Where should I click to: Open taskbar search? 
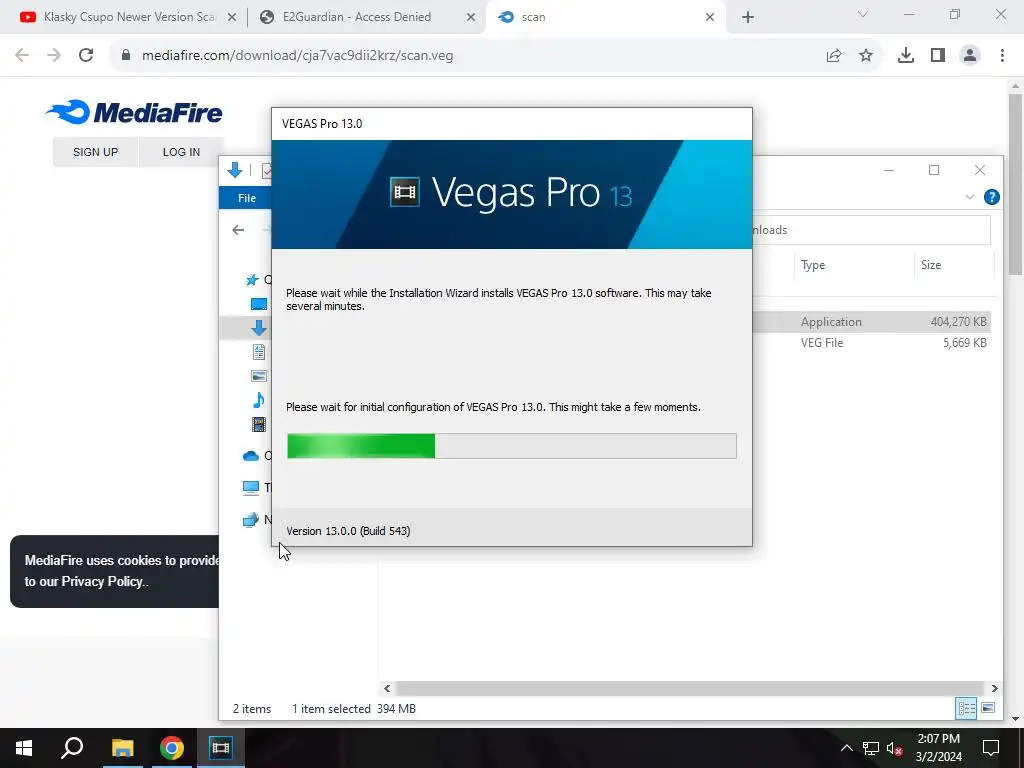(72, 748)
